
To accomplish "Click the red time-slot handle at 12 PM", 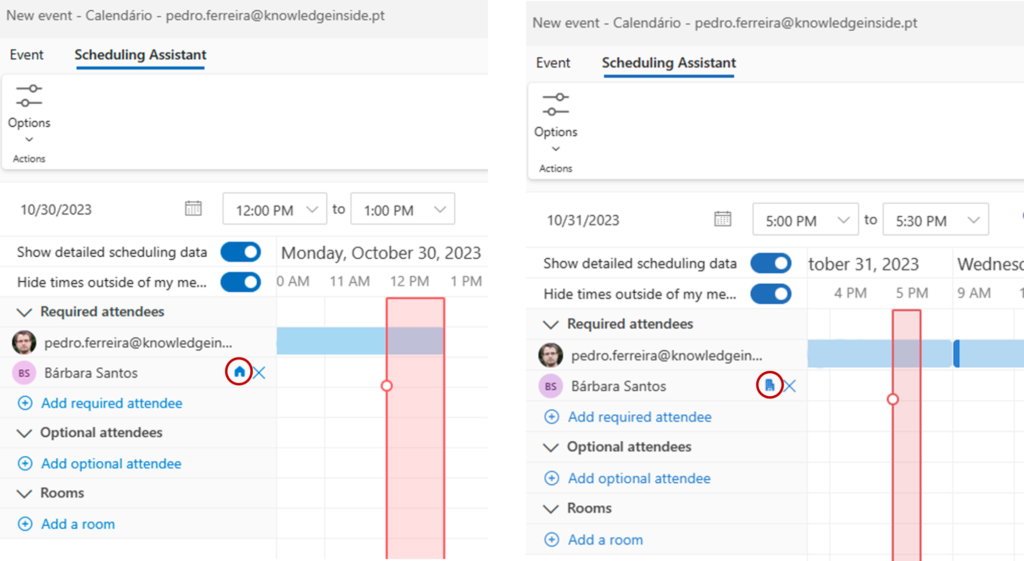I will point(387,385).
